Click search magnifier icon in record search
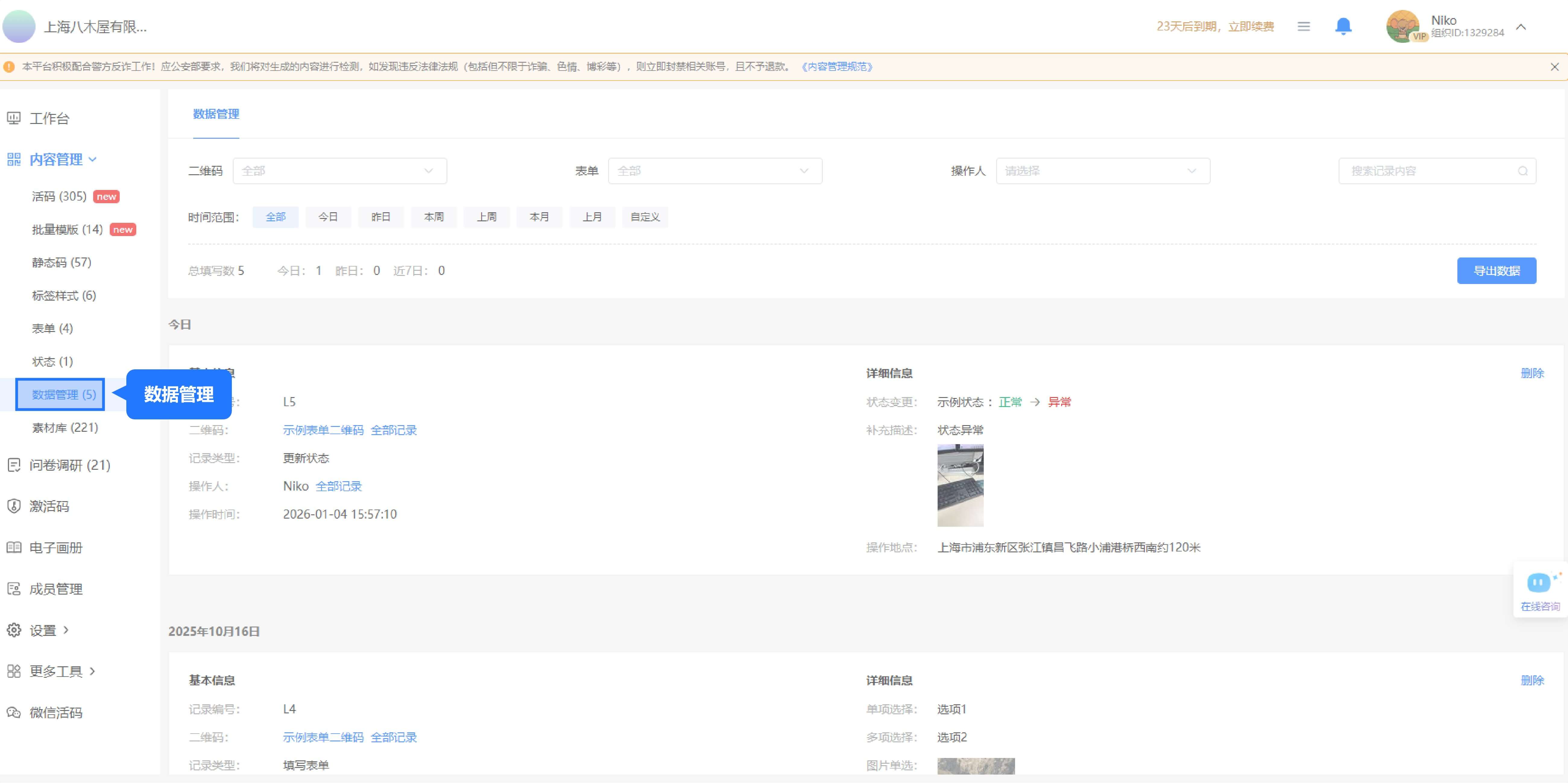1568x783 pixels. [x=1522, y=171]
